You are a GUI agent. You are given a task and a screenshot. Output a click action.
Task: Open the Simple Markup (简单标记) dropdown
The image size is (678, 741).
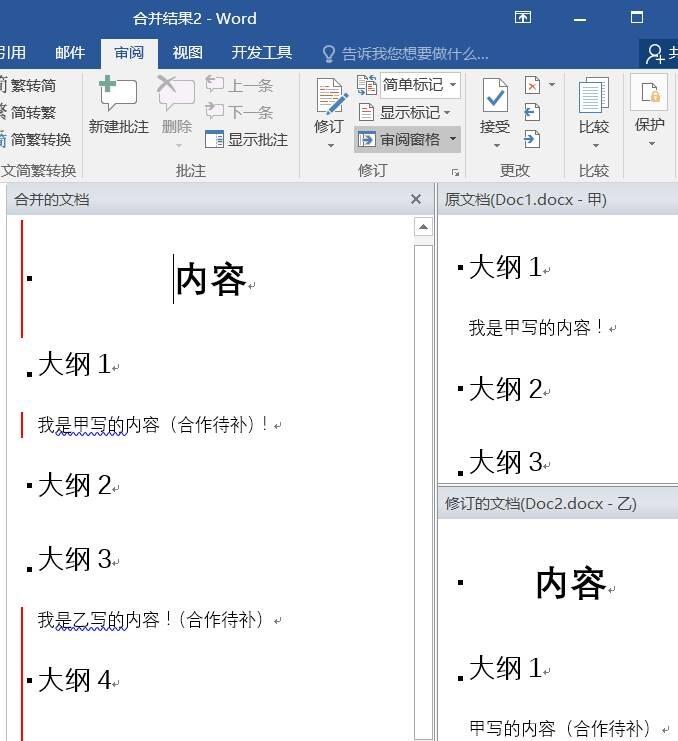421,85
